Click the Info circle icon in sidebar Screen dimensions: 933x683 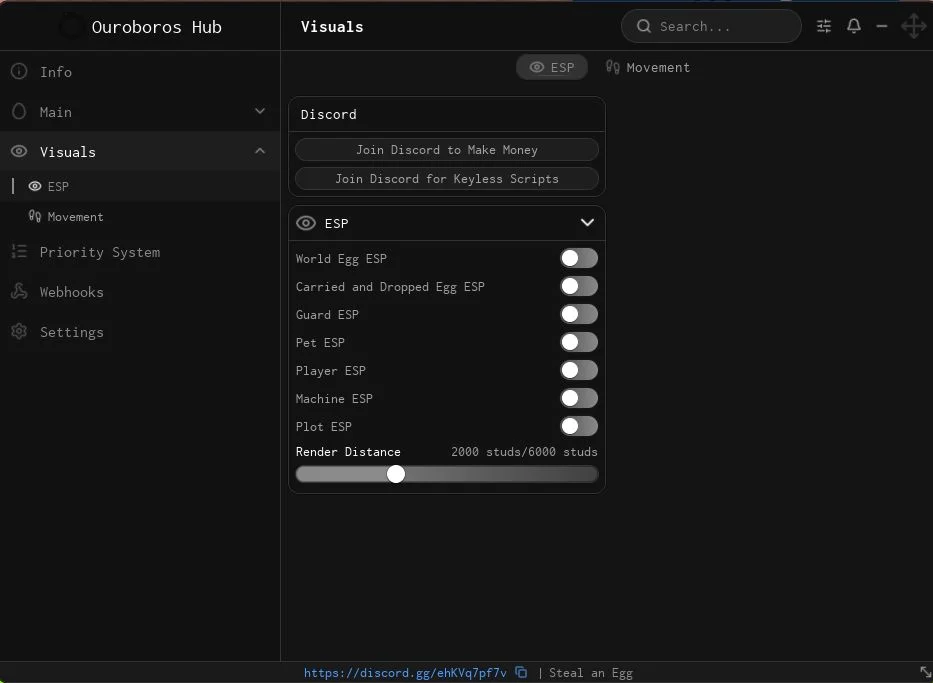(19, 72)
